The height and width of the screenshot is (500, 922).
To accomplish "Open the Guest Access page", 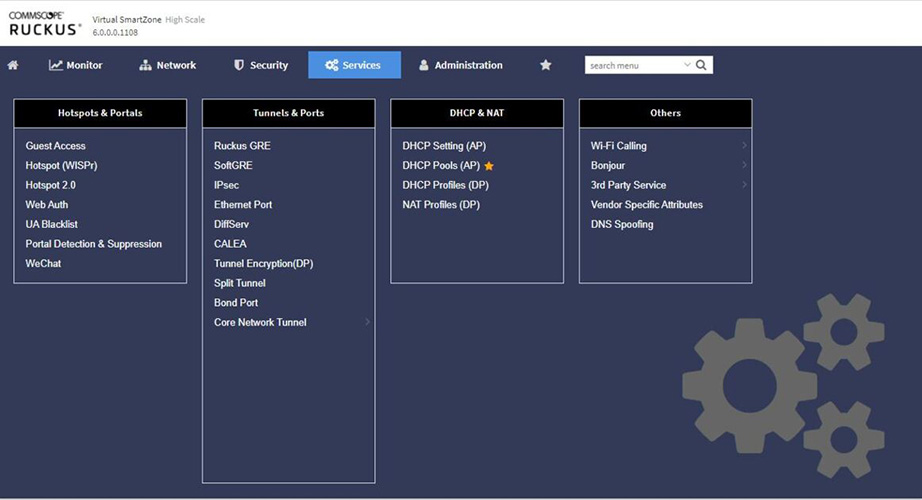I will [56, 146].
